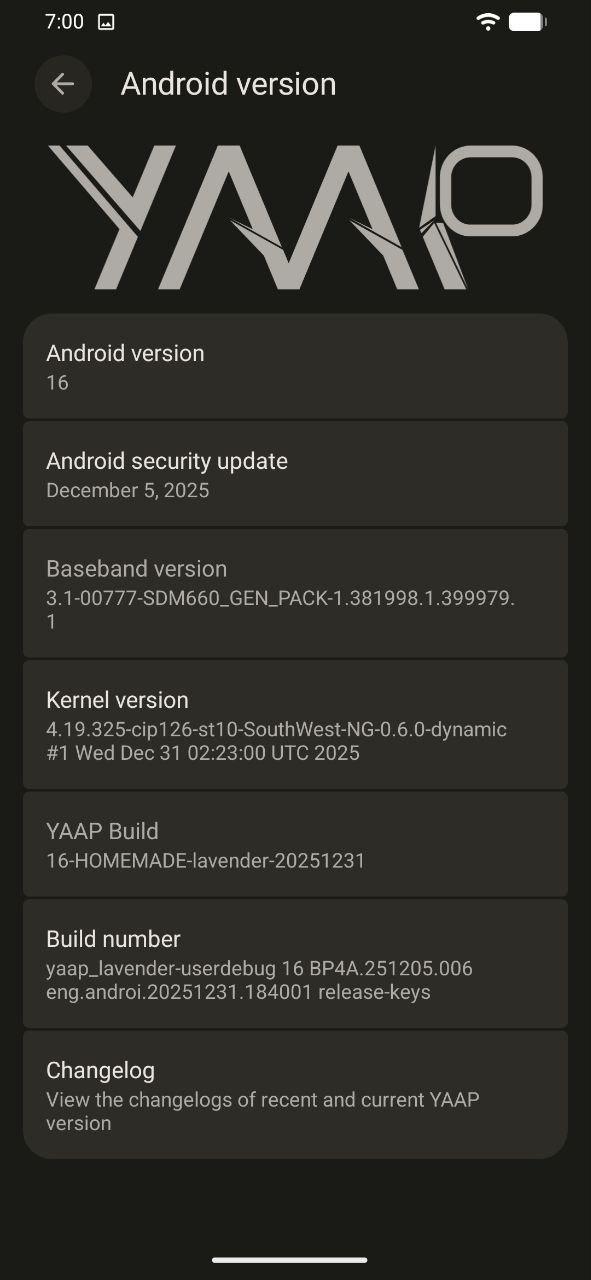This screenshot has height=1280, width=591.
Task: Tap the back arrow icon
Action: pyautogui.click(x=63, y=84)
